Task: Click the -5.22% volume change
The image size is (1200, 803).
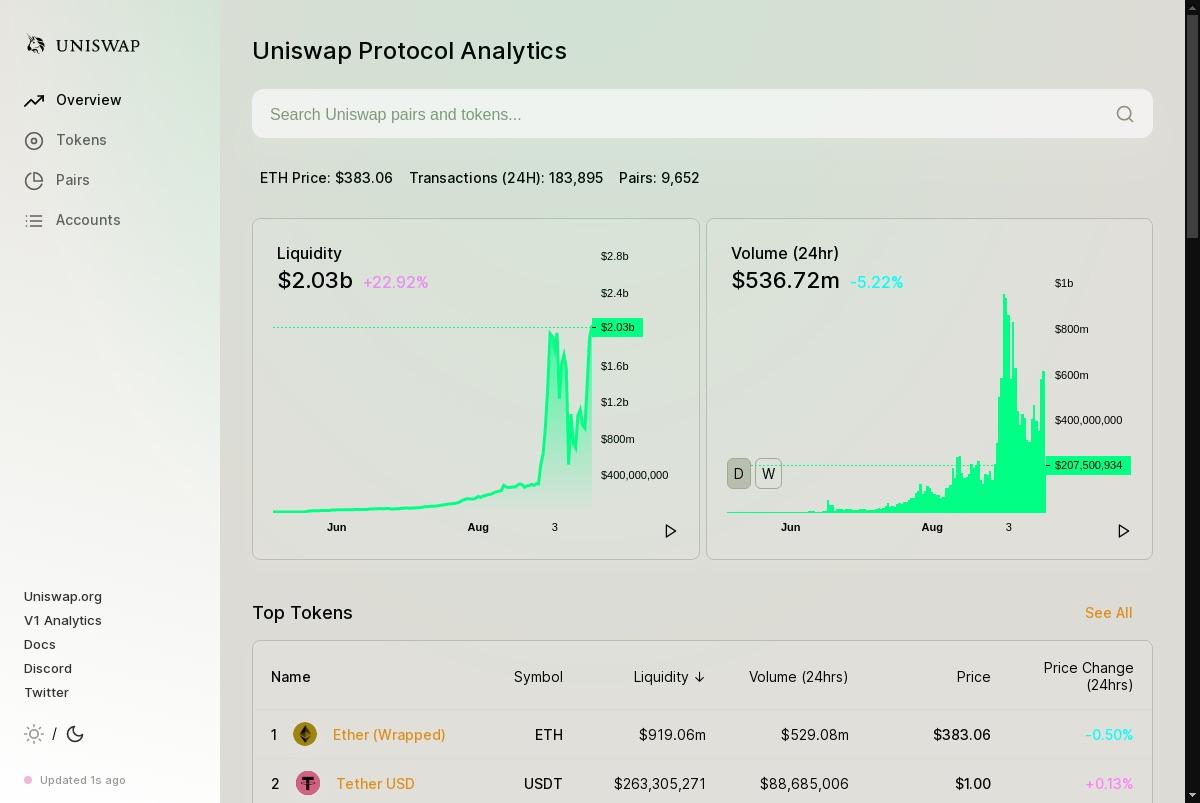Action: (876, 283)
